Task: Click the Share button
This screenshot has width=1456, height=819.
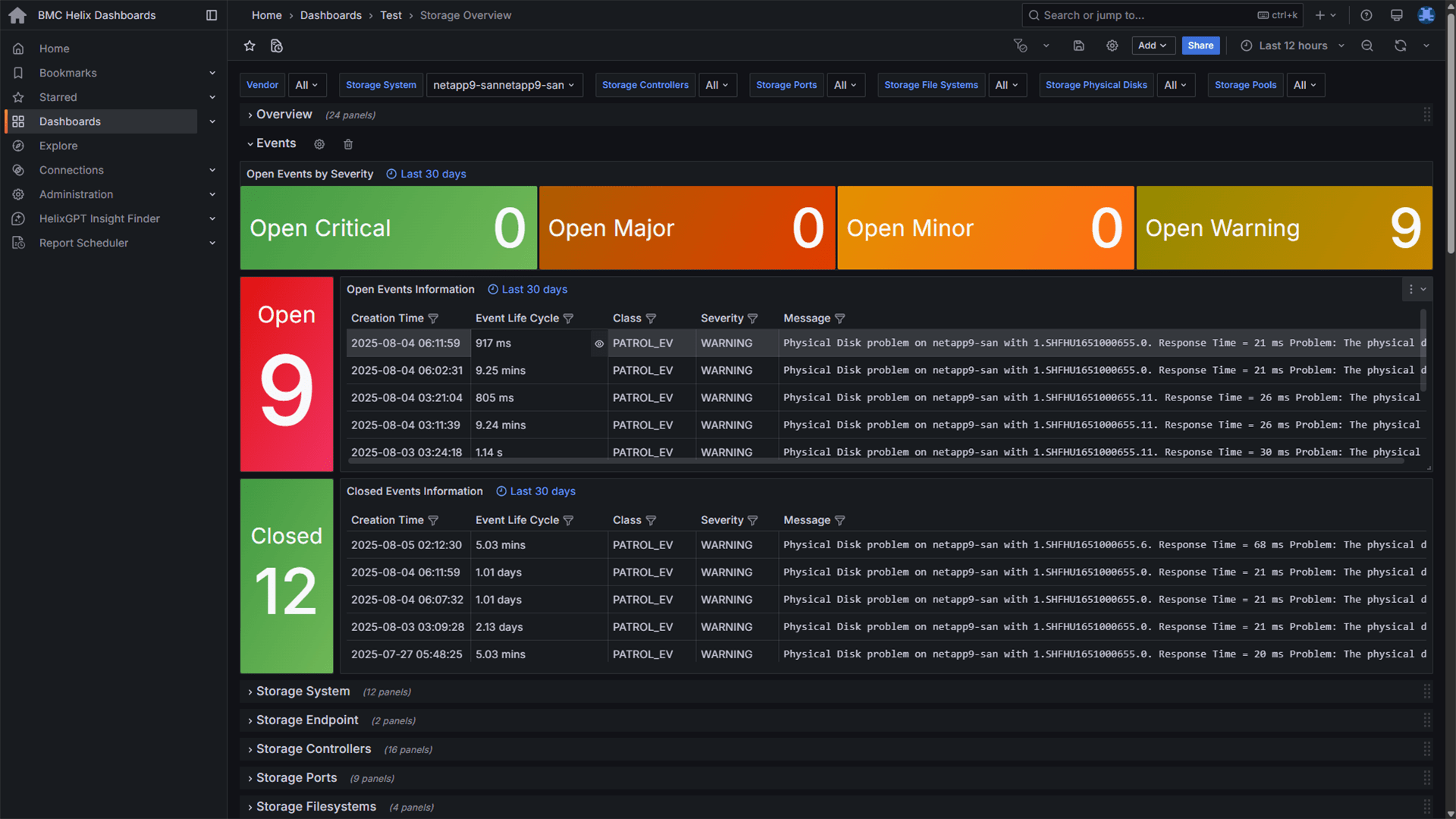Action: pyautogui.click(x=1200, y=46)
